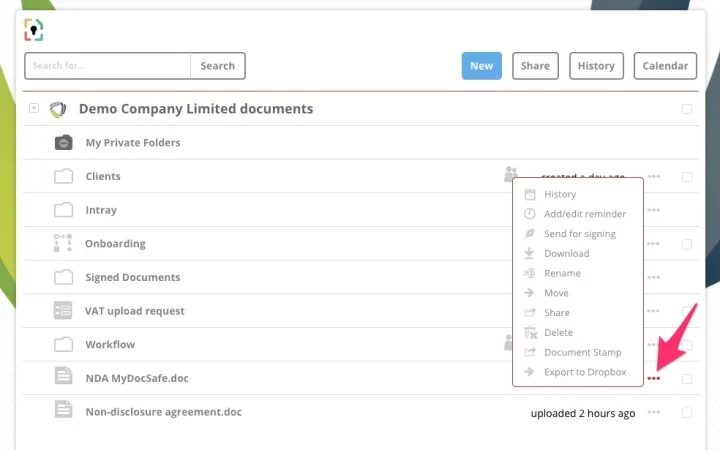Select Rename in the context menu

(562, 273)
